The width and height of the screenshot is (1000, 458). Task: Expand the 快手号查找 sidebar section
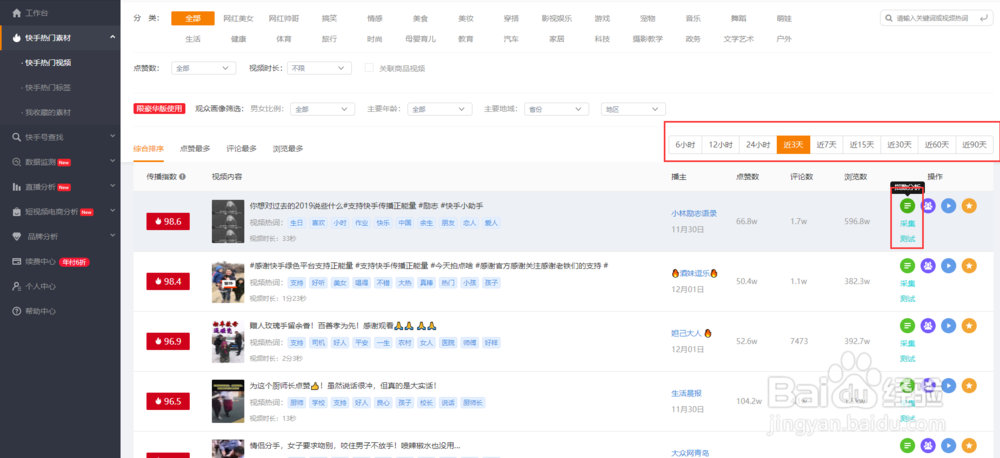[112, 137]
